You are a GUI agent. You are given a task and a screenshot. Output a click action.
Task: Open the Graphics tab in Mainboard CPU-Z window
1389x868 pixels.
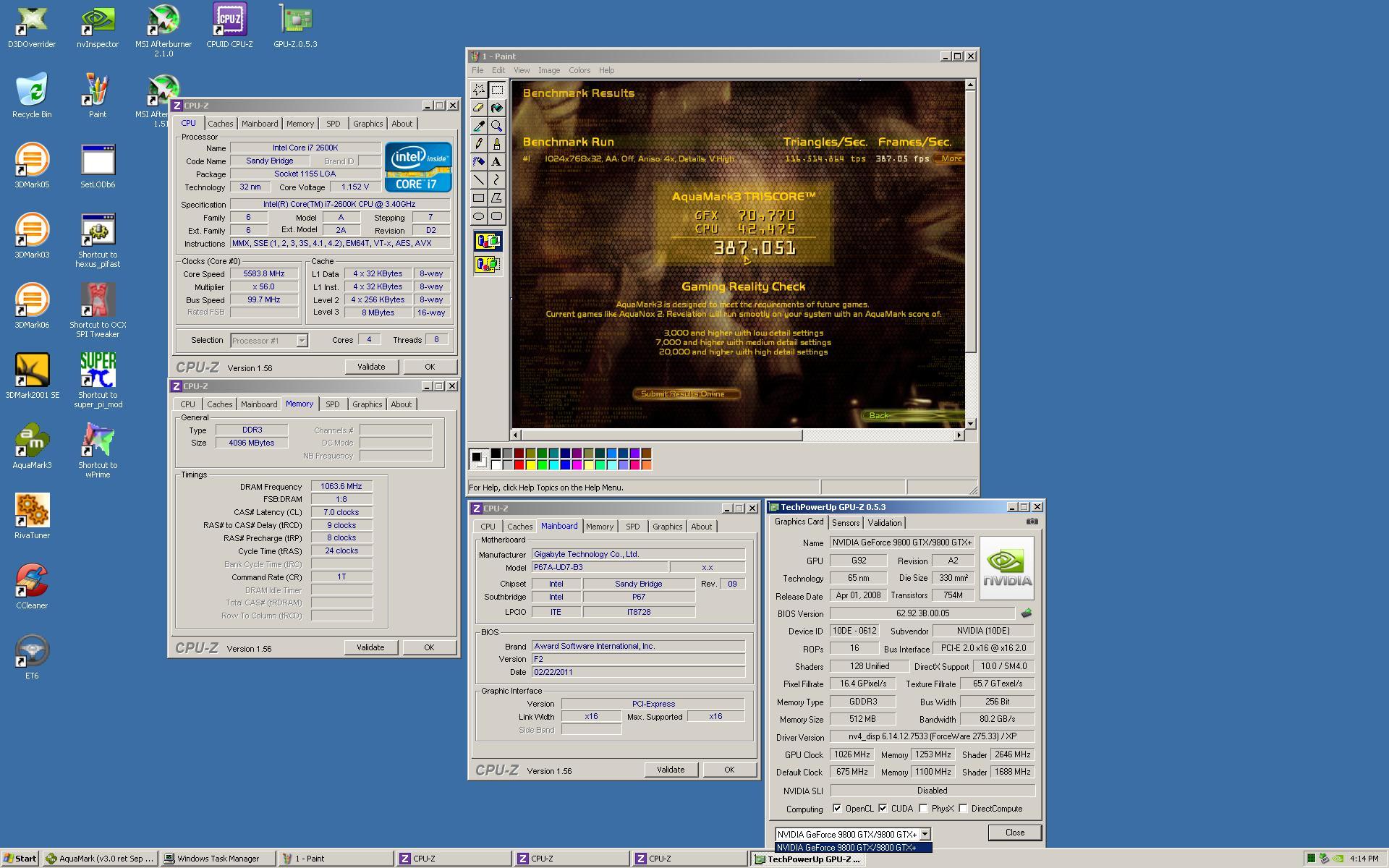(667, 527)
